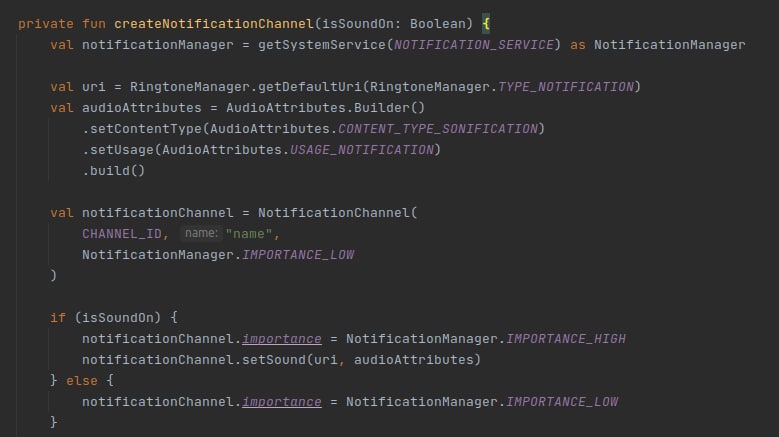This screenshot has width=779, height=437.
Task: Click CHANNEL_ID constant
Action: pos(122,233)
